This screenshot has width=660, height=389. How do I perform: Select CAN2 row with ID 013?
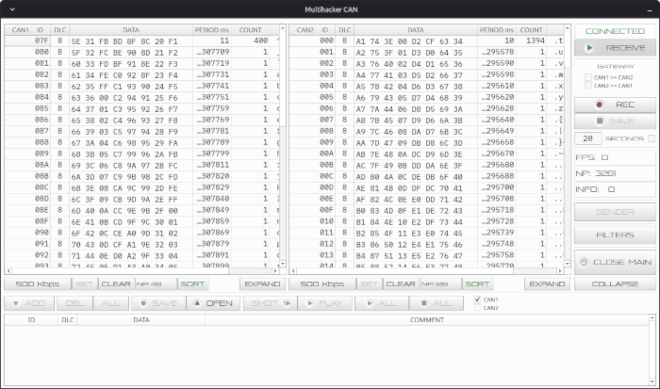(427, 256)
